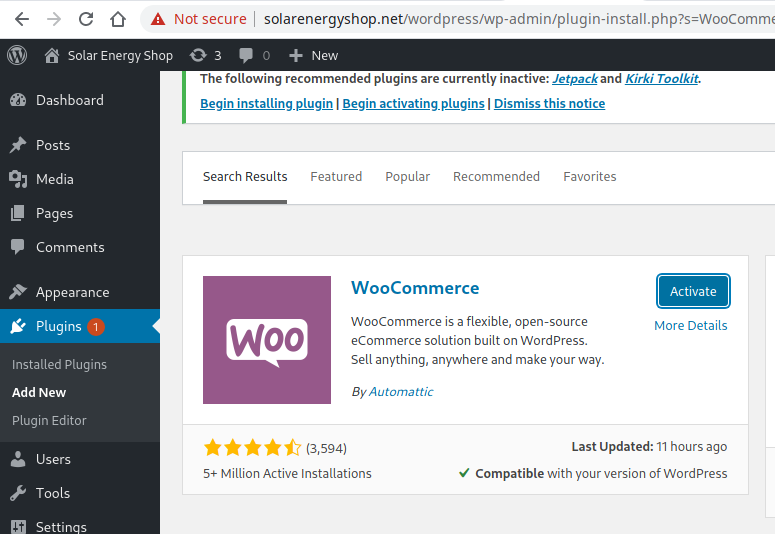
Task: Switch to the Popular tab
Action: click(408, 177)
